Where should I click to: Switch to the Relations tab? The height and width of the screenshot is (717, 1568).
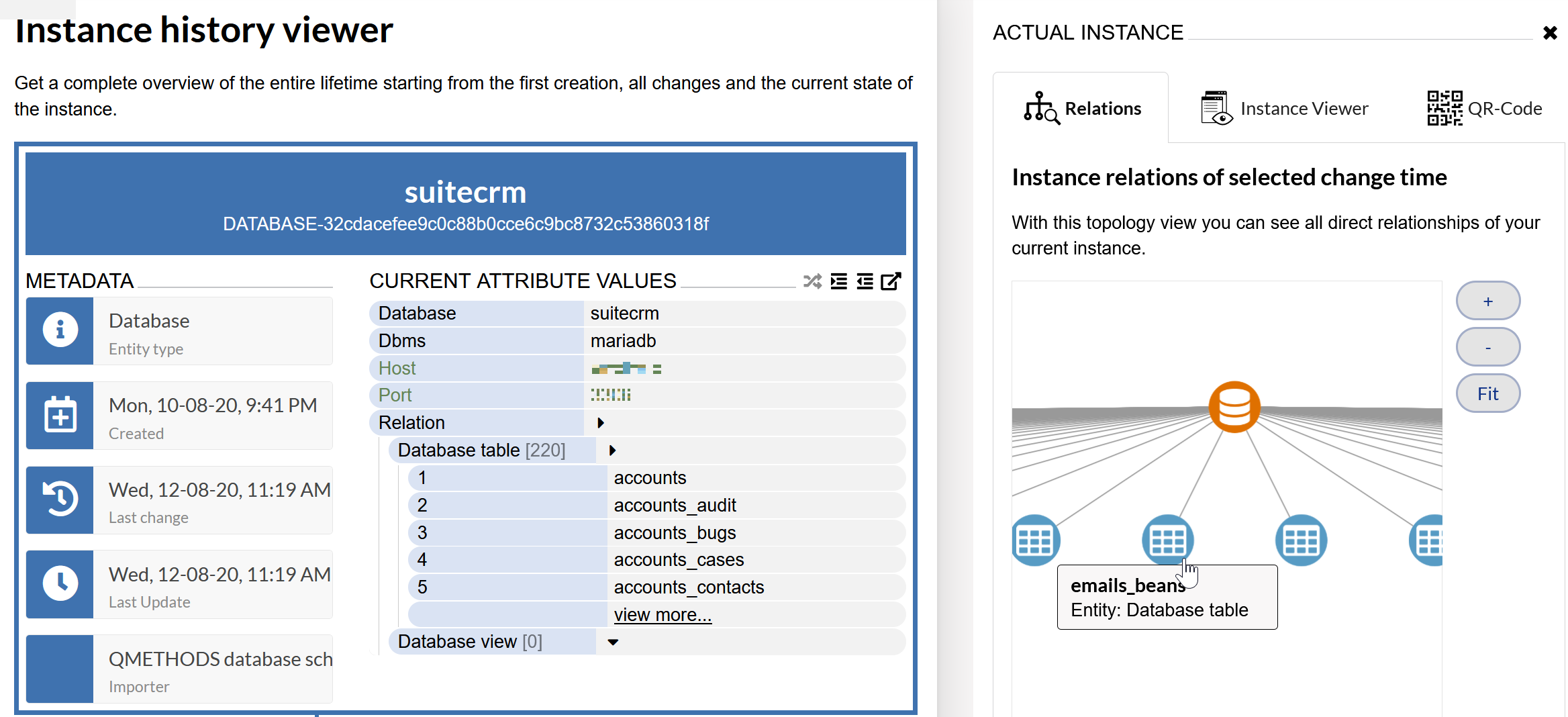[x=1081, y=108]
